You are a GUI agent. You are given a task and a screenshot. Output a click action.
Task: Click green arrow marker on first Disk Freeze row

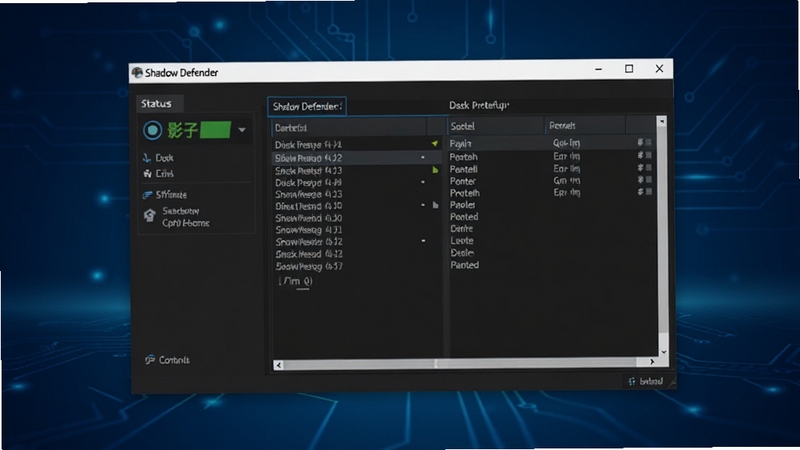435,144
